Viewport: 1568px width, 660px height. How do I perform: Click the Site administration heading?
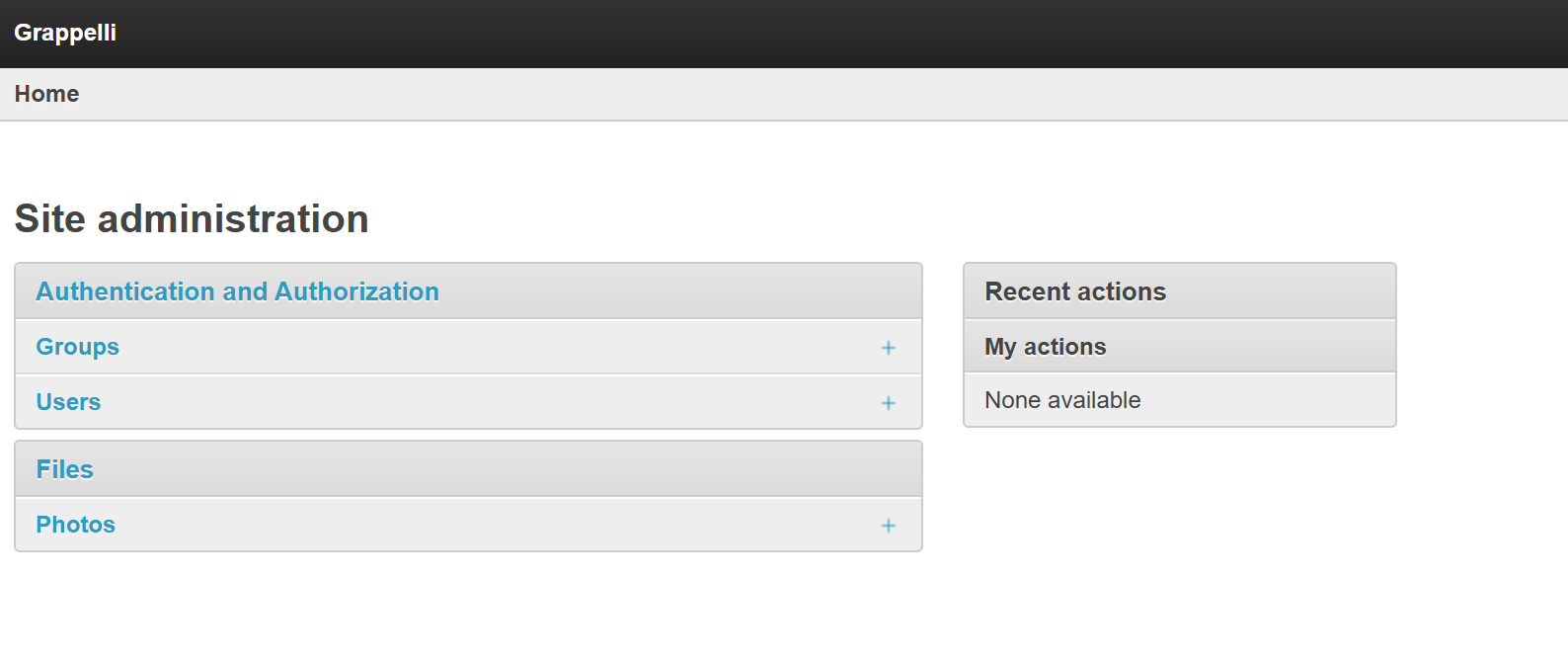[x=192, y=219]
